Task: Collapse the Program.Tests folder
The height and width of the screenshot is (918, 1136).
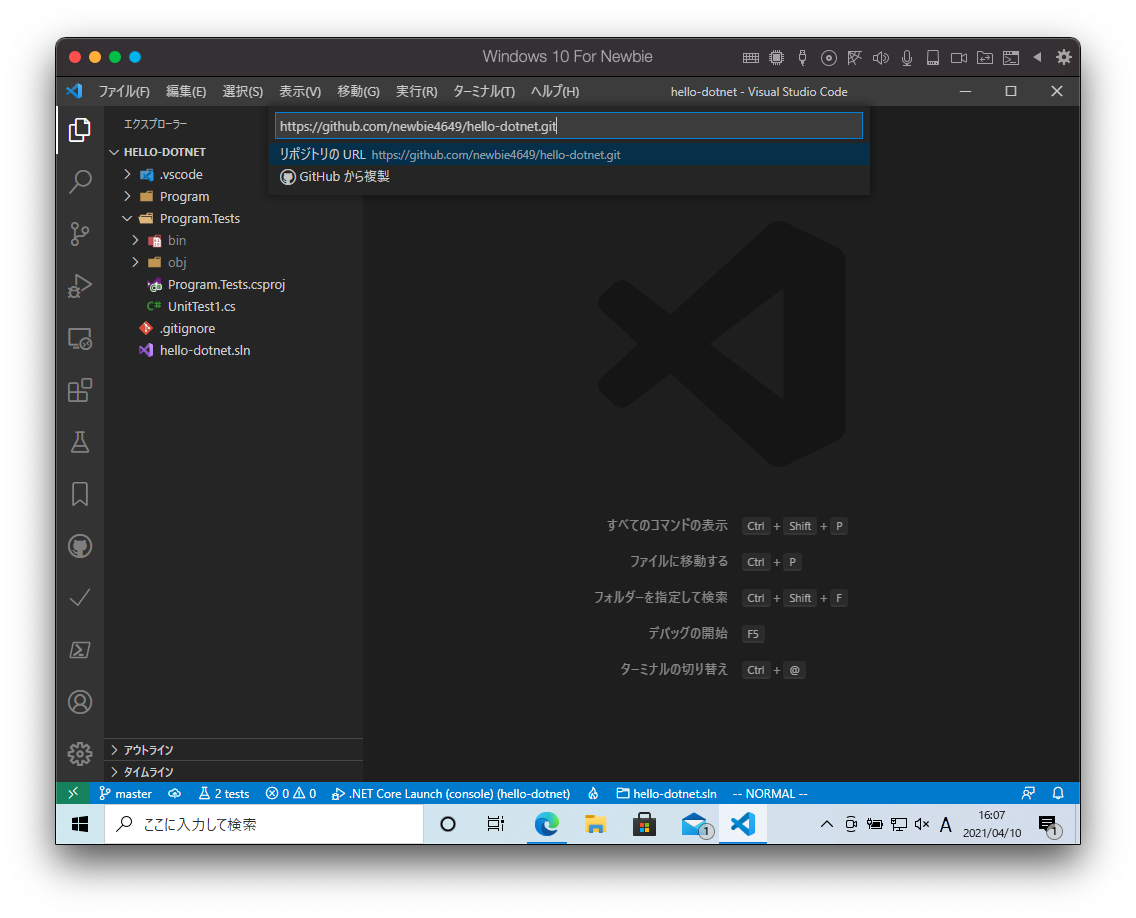Action: pos(128,218)
